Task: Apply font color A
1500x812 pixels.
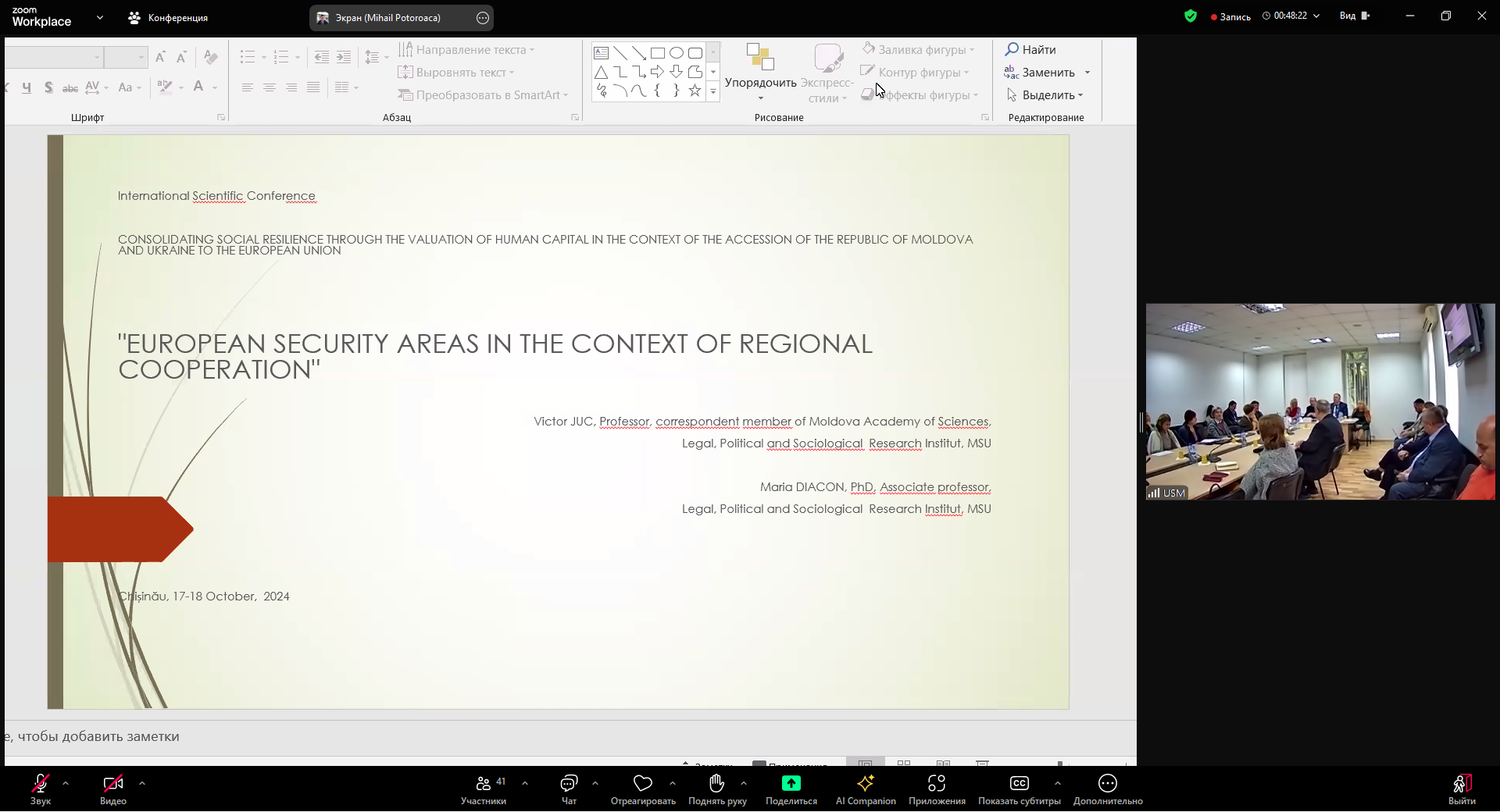Action: [198, 87]
